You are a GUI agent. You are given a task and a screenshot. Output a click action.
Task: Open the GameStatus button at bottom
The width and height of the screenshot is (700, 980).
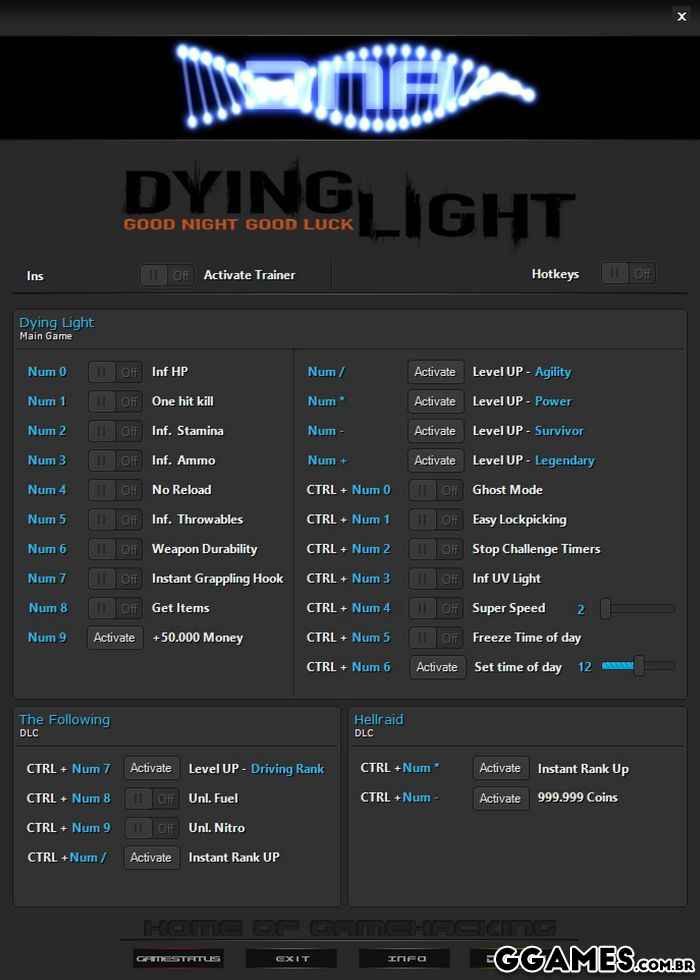coord(178,958)
